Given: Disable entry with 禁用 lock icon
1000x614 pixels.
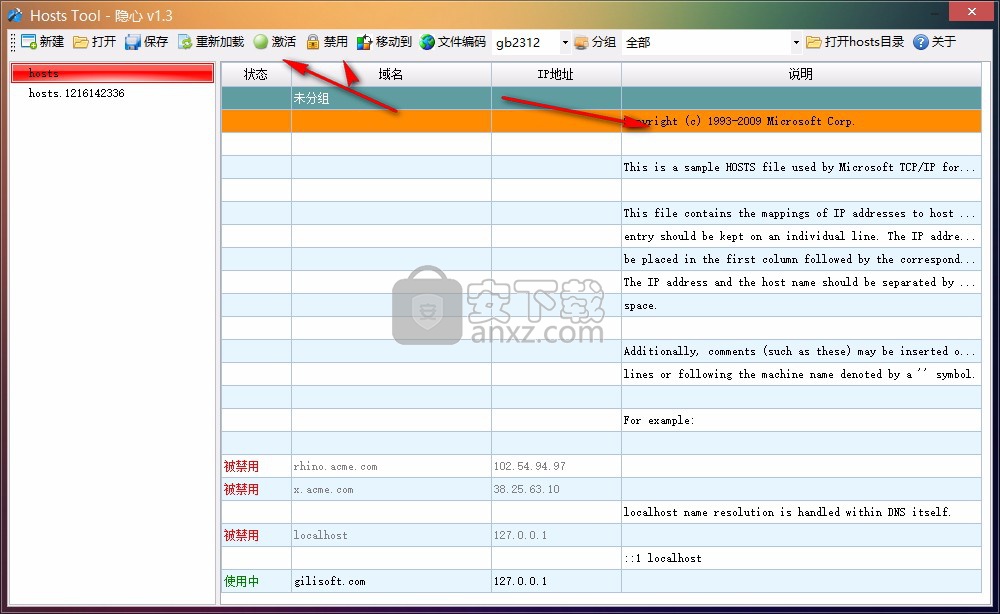Looking at the screenshot, I should (x=312, y=42).
